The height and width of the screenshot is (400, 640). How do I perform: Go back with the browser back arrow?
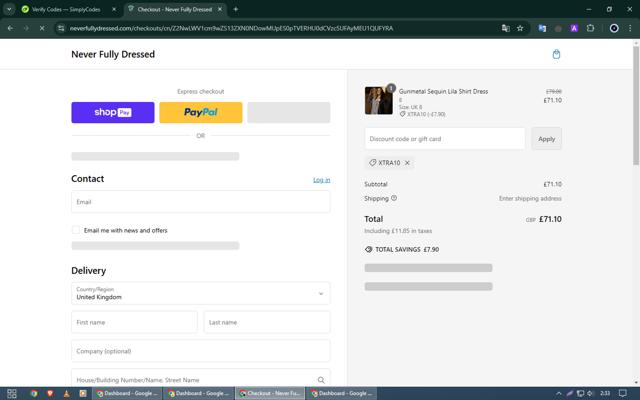[x=10, y=28]
